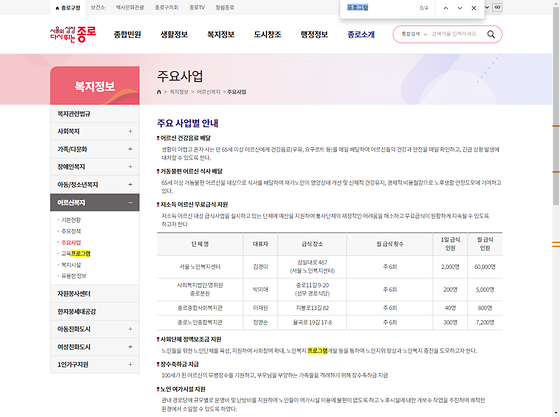Image resolution: width=560 pixels, height=417 pixels.
Task: Open 기본현황 submenu link
Action: 71,220
